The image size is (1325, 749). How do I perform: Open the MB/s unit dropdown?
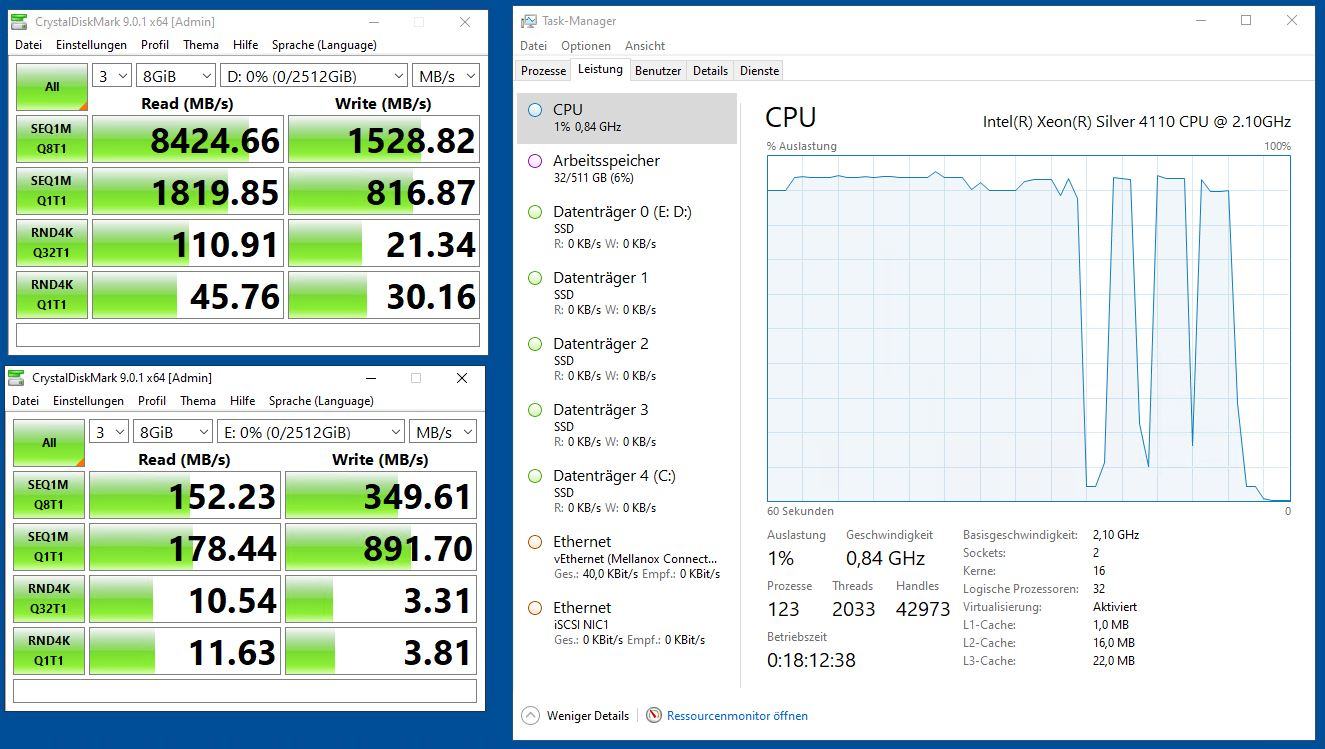[446, 75]
